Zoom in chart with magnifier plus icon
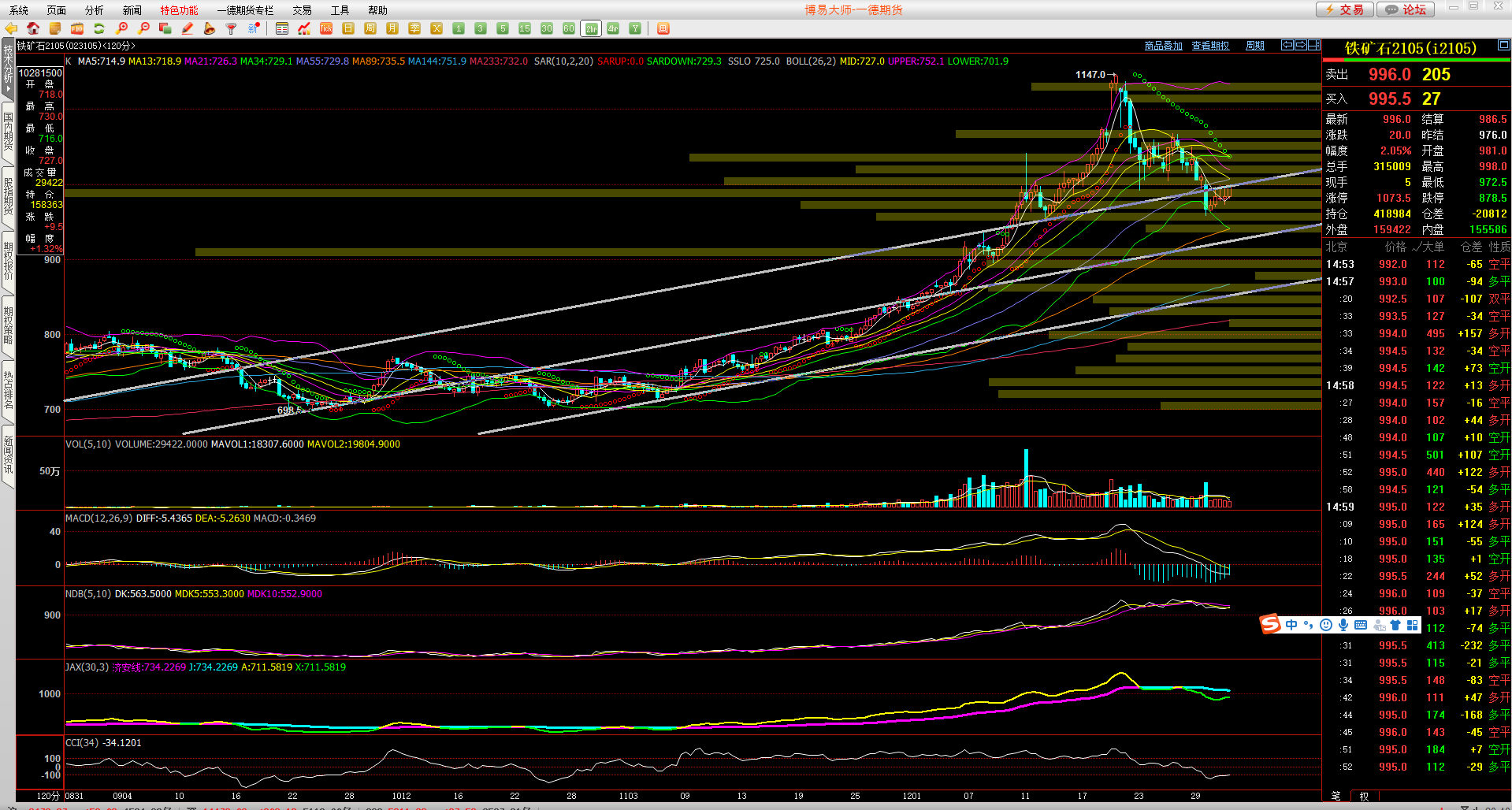This screenshot has width=1512, height=810. [121, 28]
